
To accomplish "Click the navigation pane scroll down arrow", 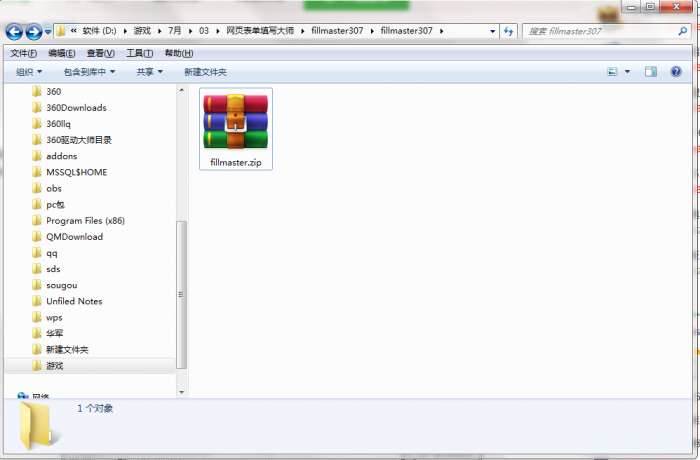I will point(181,392).
